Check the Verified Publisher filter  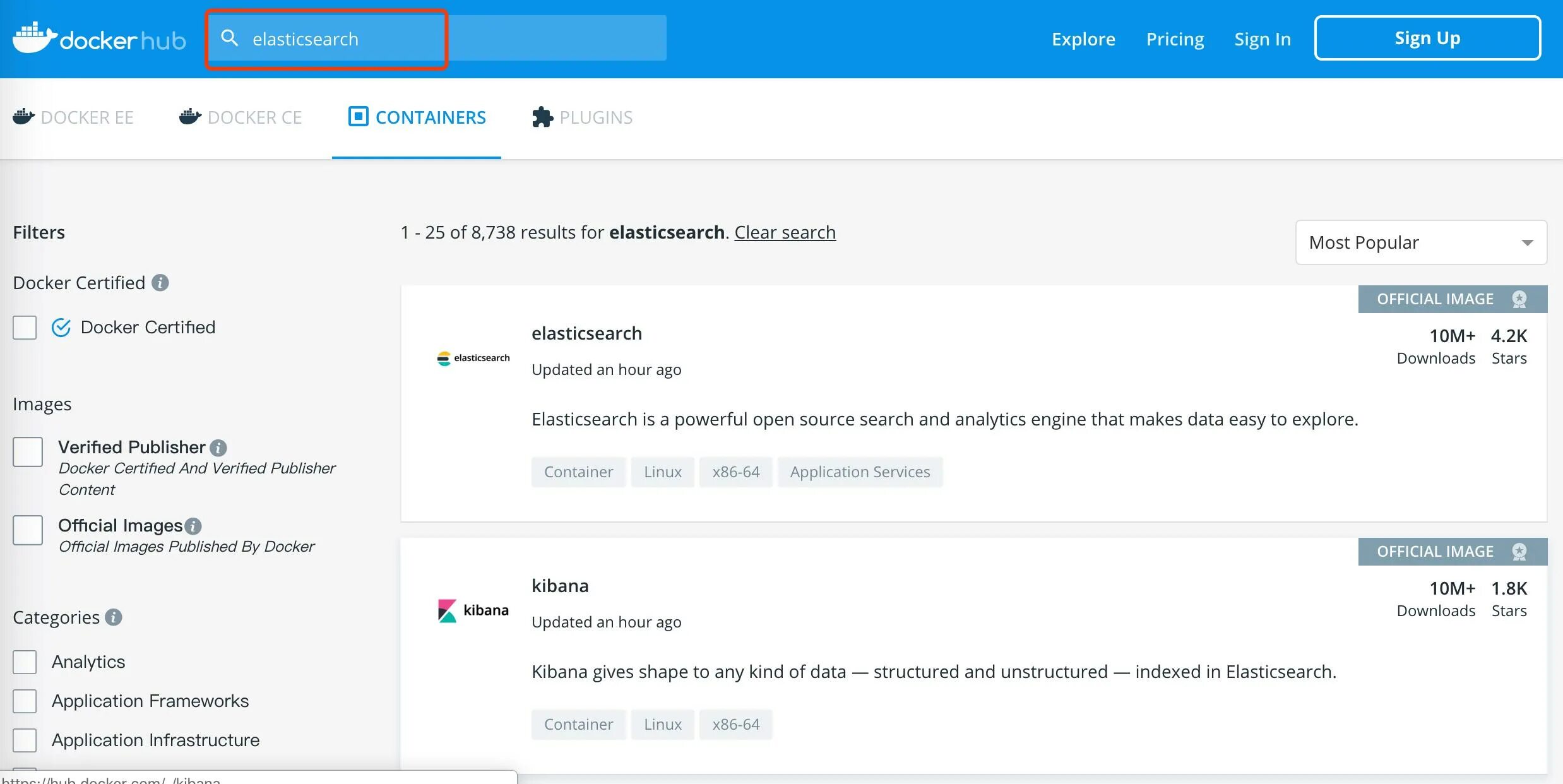coord(28,452)
